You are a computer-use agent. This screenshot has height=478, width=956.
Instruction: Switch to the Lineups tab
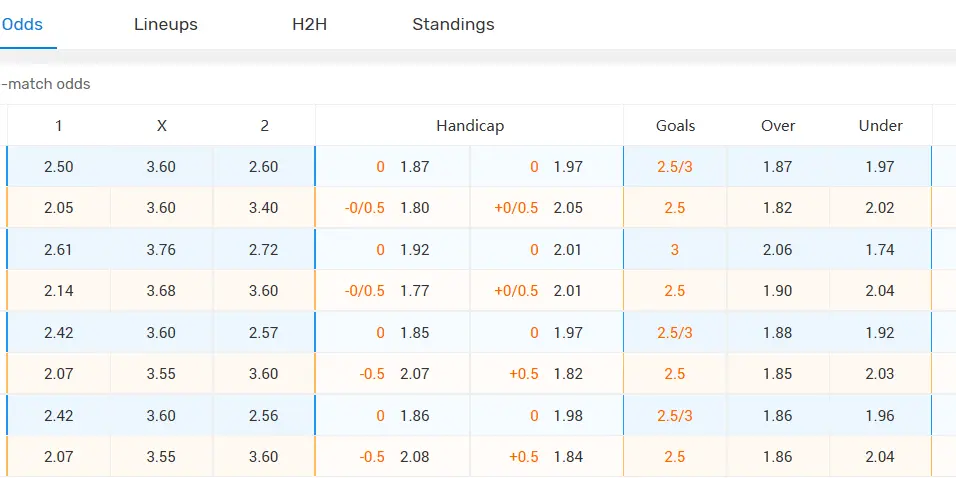tap(166, 24)
